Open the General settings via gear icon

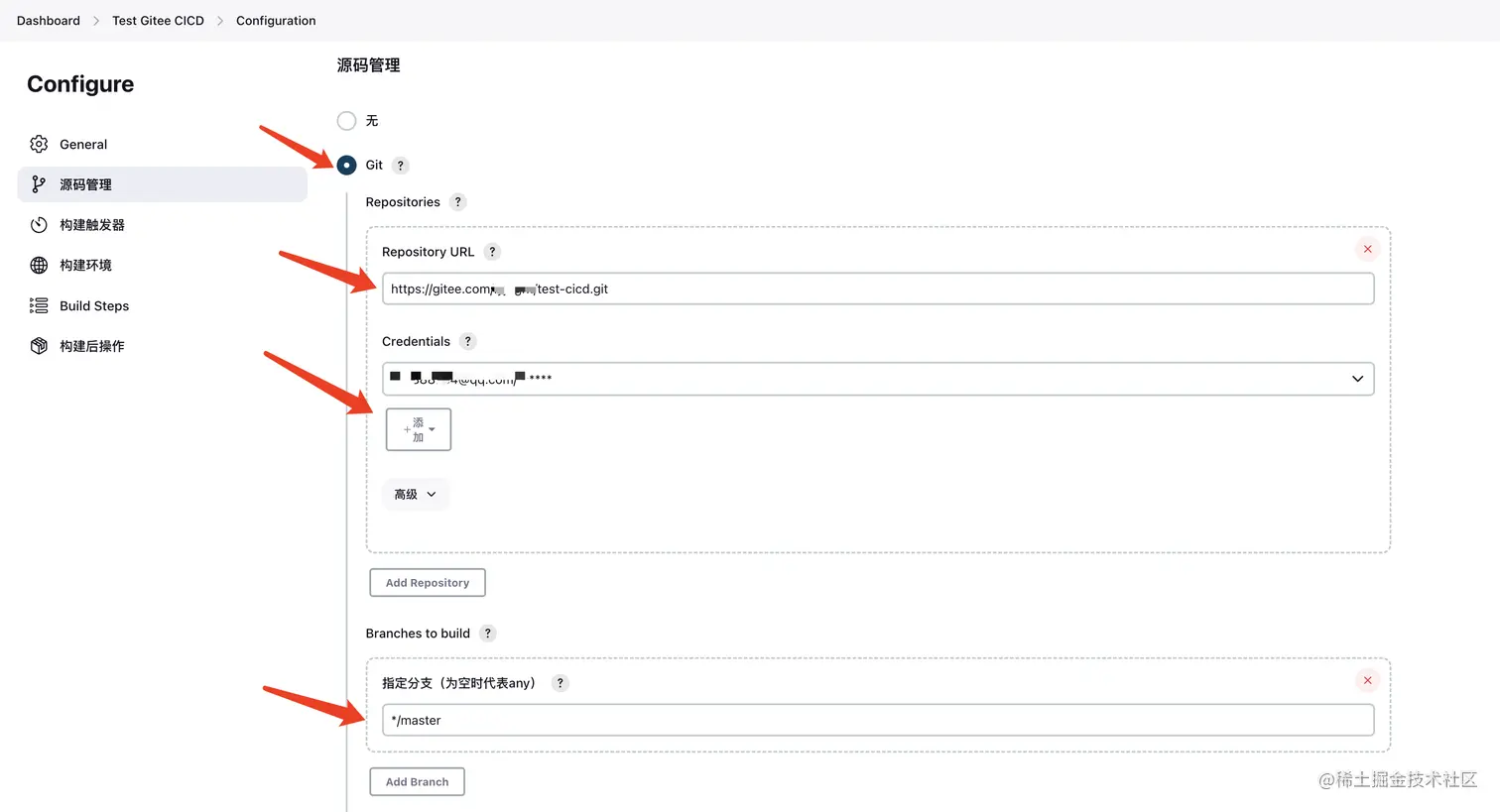click(x=40, y=144)
